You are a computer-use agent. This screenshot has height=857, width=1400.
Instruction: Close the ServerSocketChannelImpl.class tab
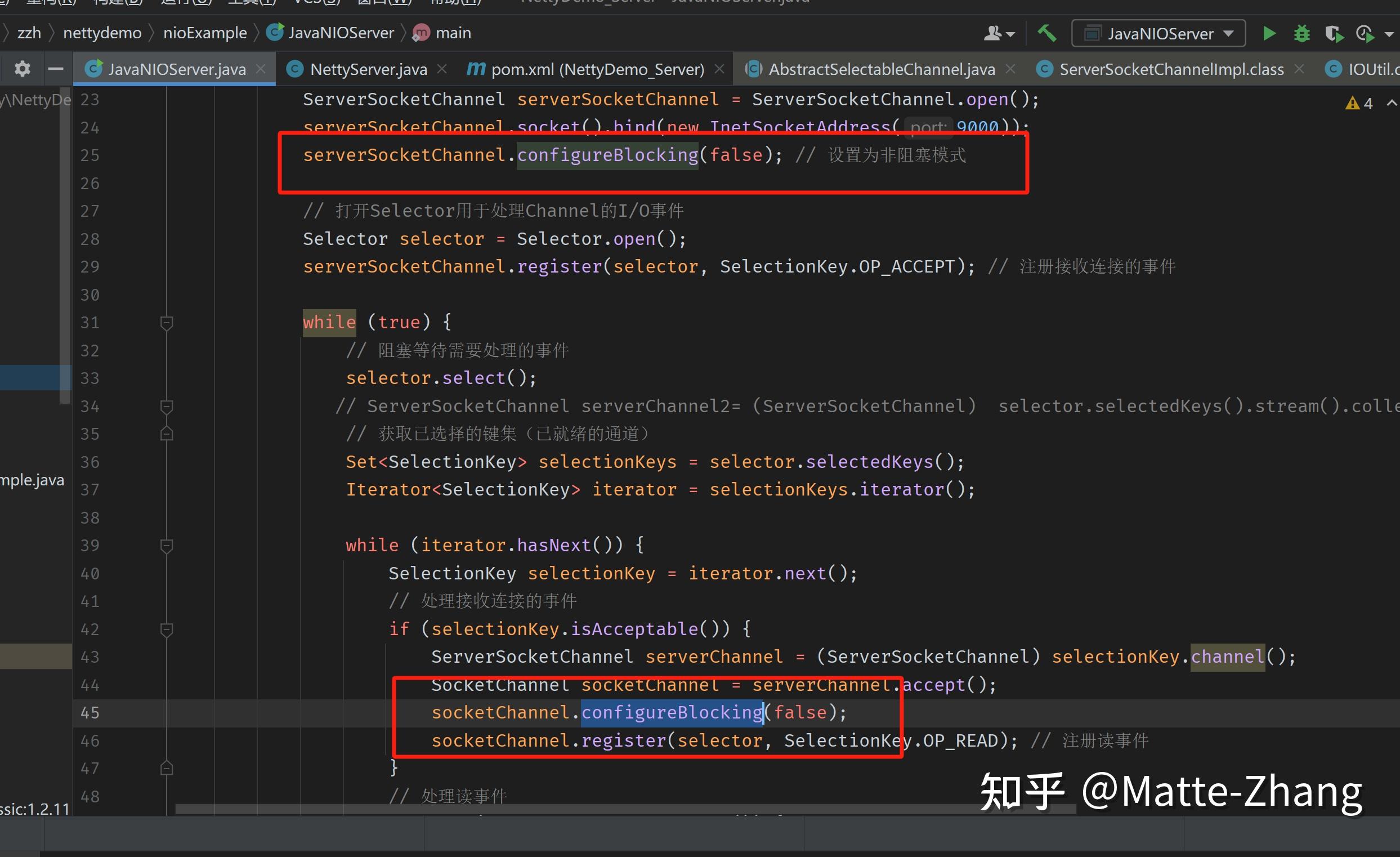click(1299, 69)
